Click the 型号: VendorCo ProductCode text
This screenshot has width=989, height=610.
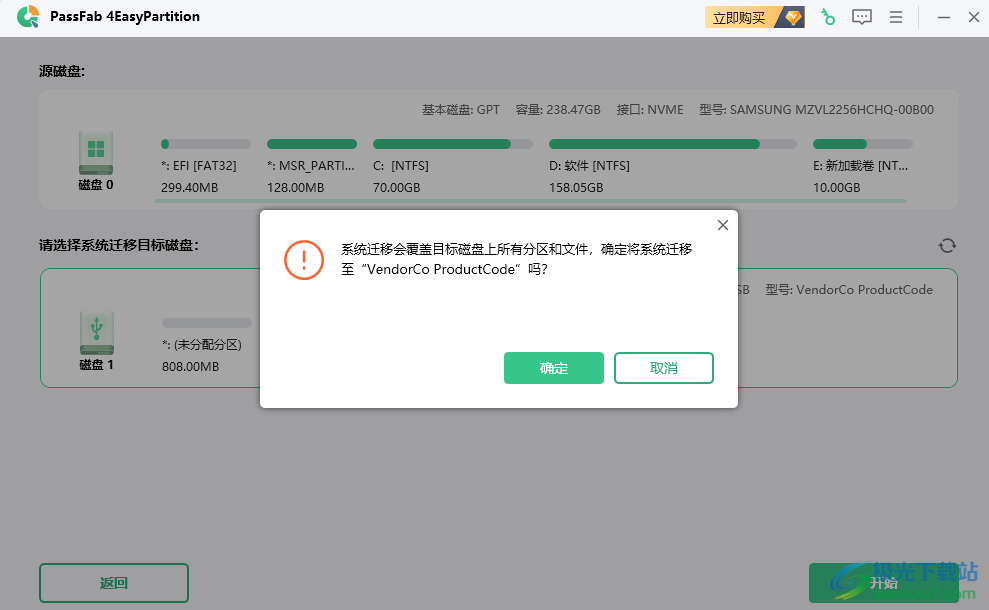(849, 290)
